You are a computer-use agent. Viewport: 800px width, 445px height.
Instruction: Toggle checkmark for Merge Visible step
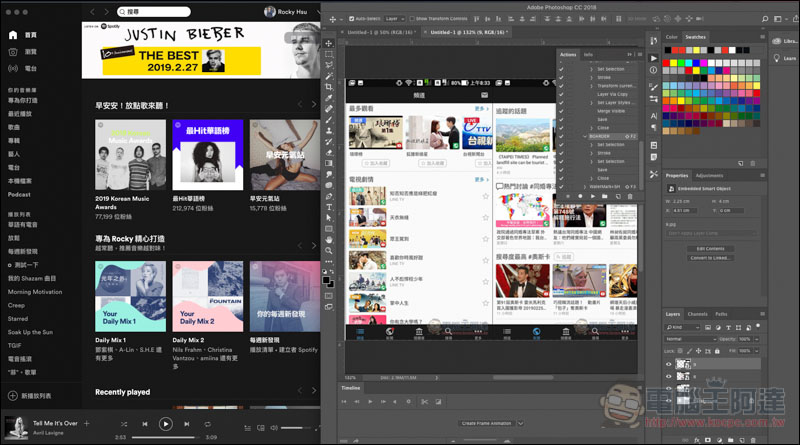561,111
